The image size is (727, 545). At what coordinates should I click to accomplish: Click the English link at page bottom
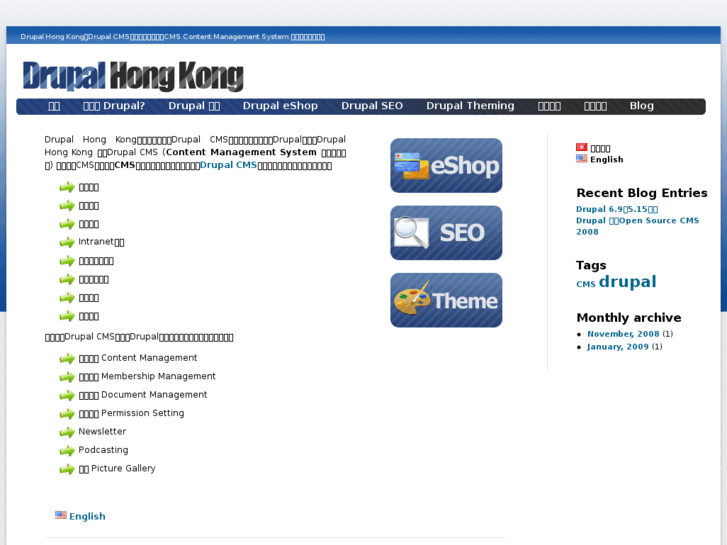(87, 516)
